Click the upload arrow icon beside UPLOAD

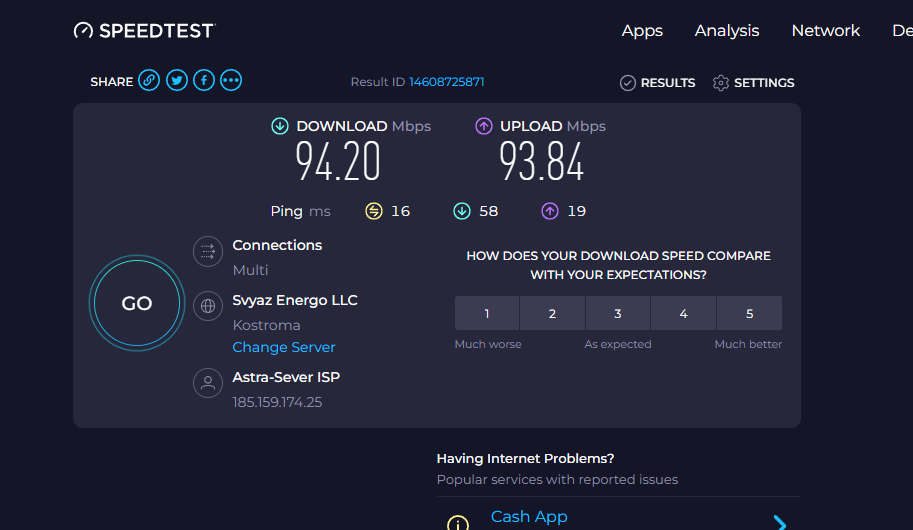[484, 126]
